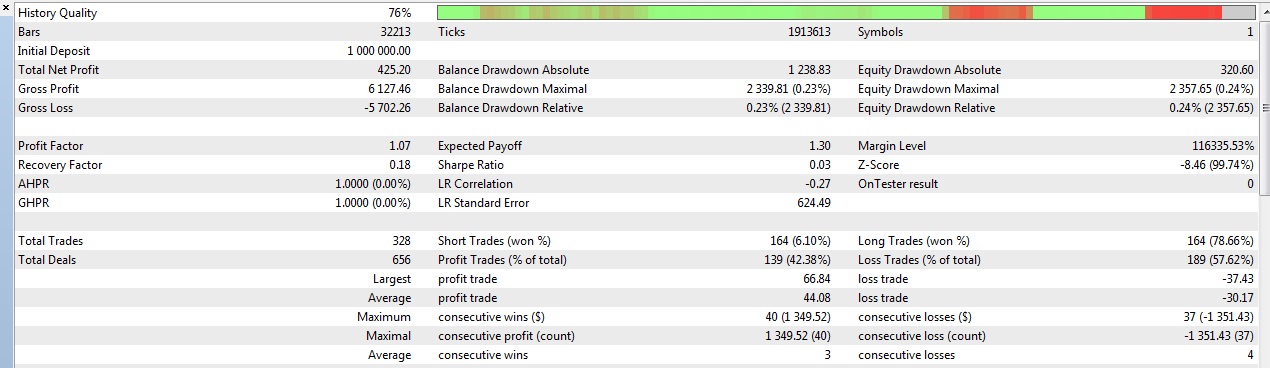The width and height of the screenshot is (1270, 368).
Task: Click the LR Standard Error value 624.49
Action: point(815,203)
